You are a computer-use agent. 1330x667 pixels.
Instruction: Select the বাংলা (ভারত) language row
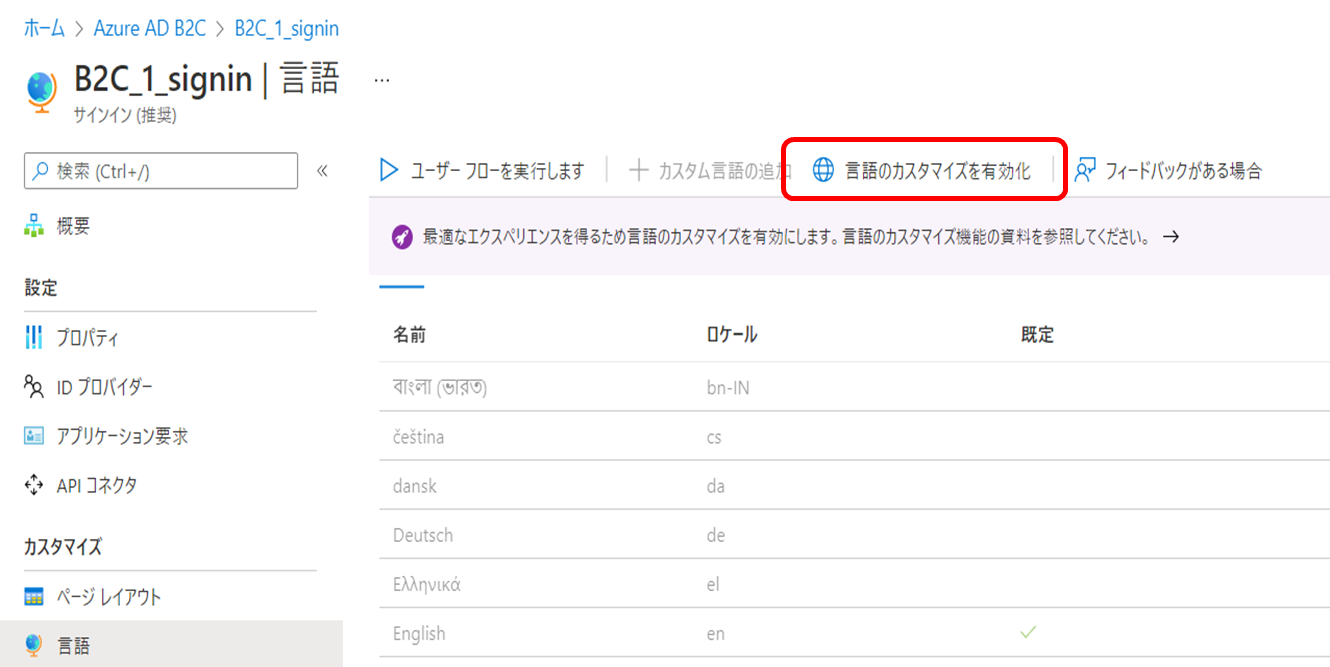pyautogui.click(x=855, y=387)
